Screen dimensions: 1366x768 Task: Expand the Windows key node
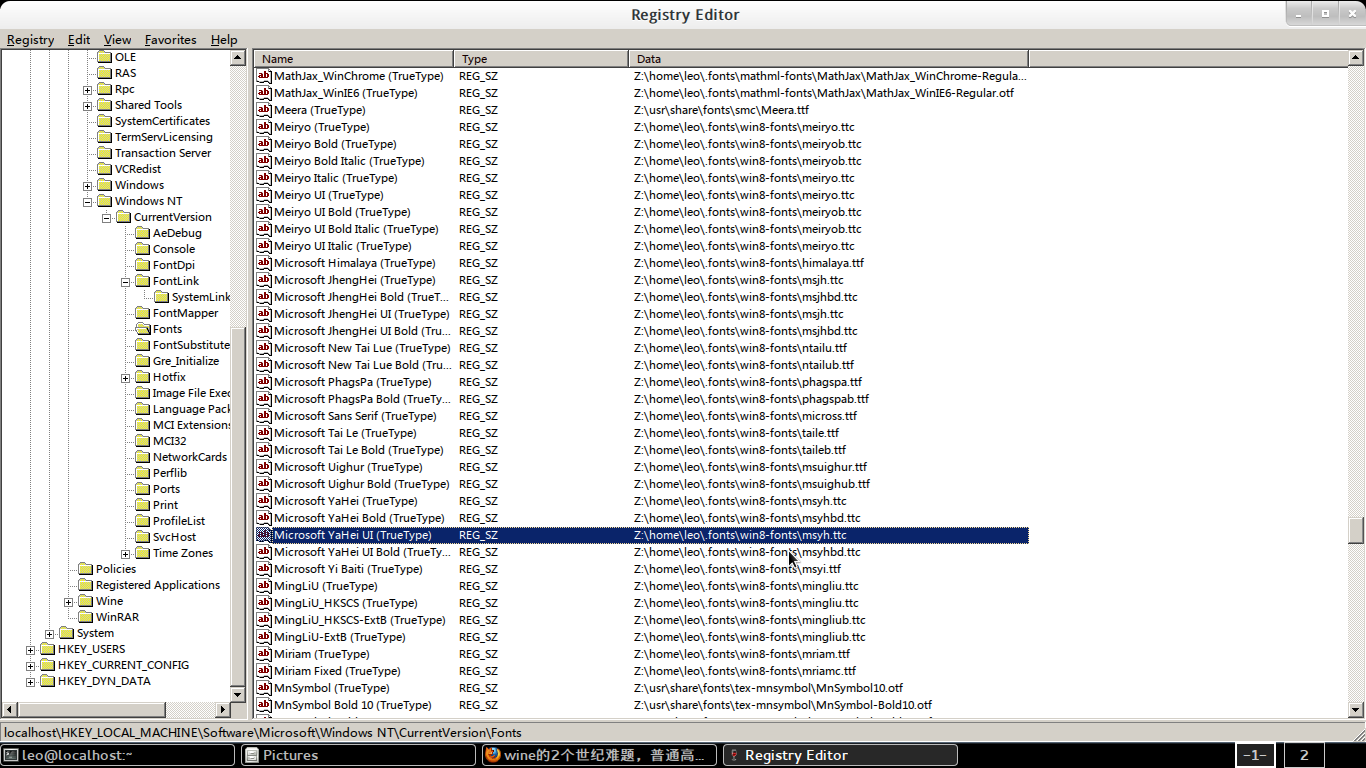tap(88, 185)
